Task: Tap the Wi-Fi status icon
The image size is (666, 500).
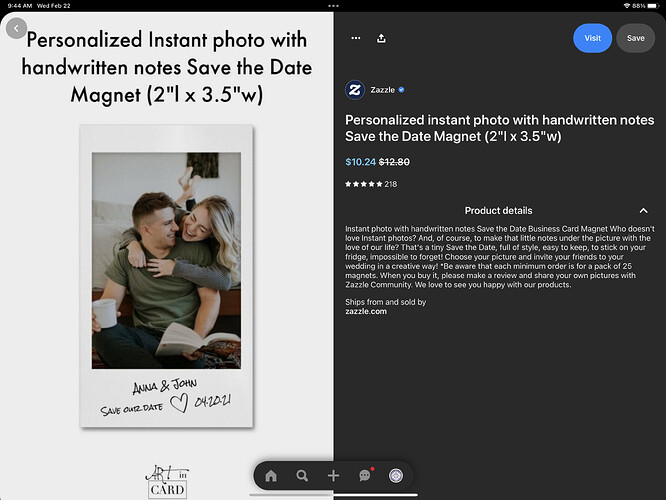Action: 626,6
